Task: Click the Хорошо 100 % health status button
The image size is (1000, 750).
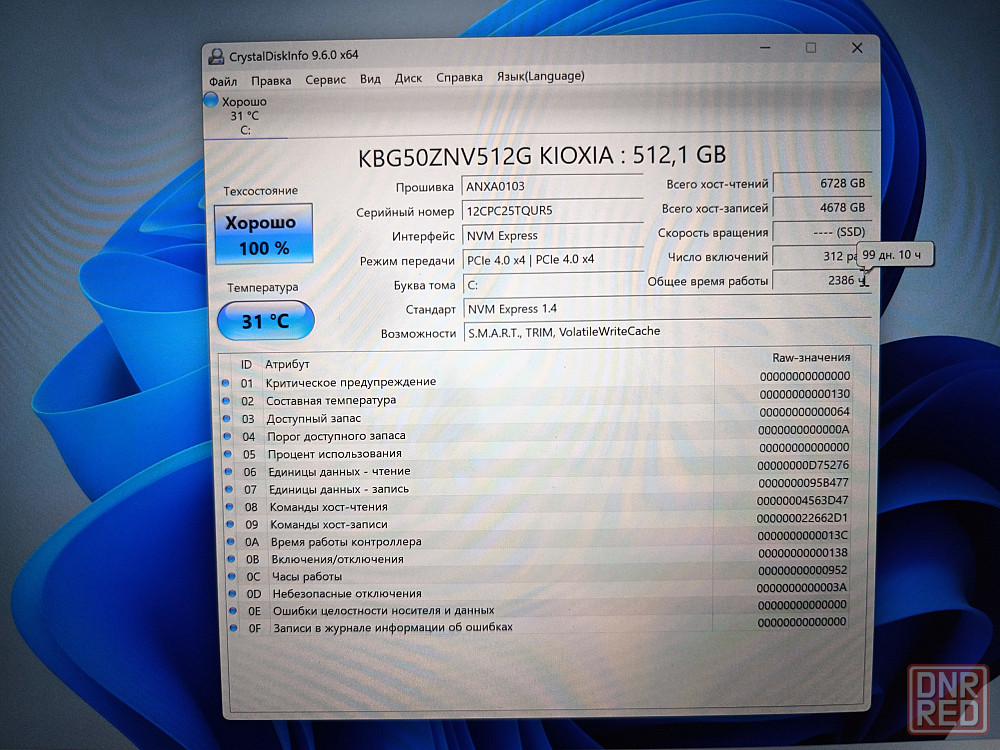Action: click(264, 234)
